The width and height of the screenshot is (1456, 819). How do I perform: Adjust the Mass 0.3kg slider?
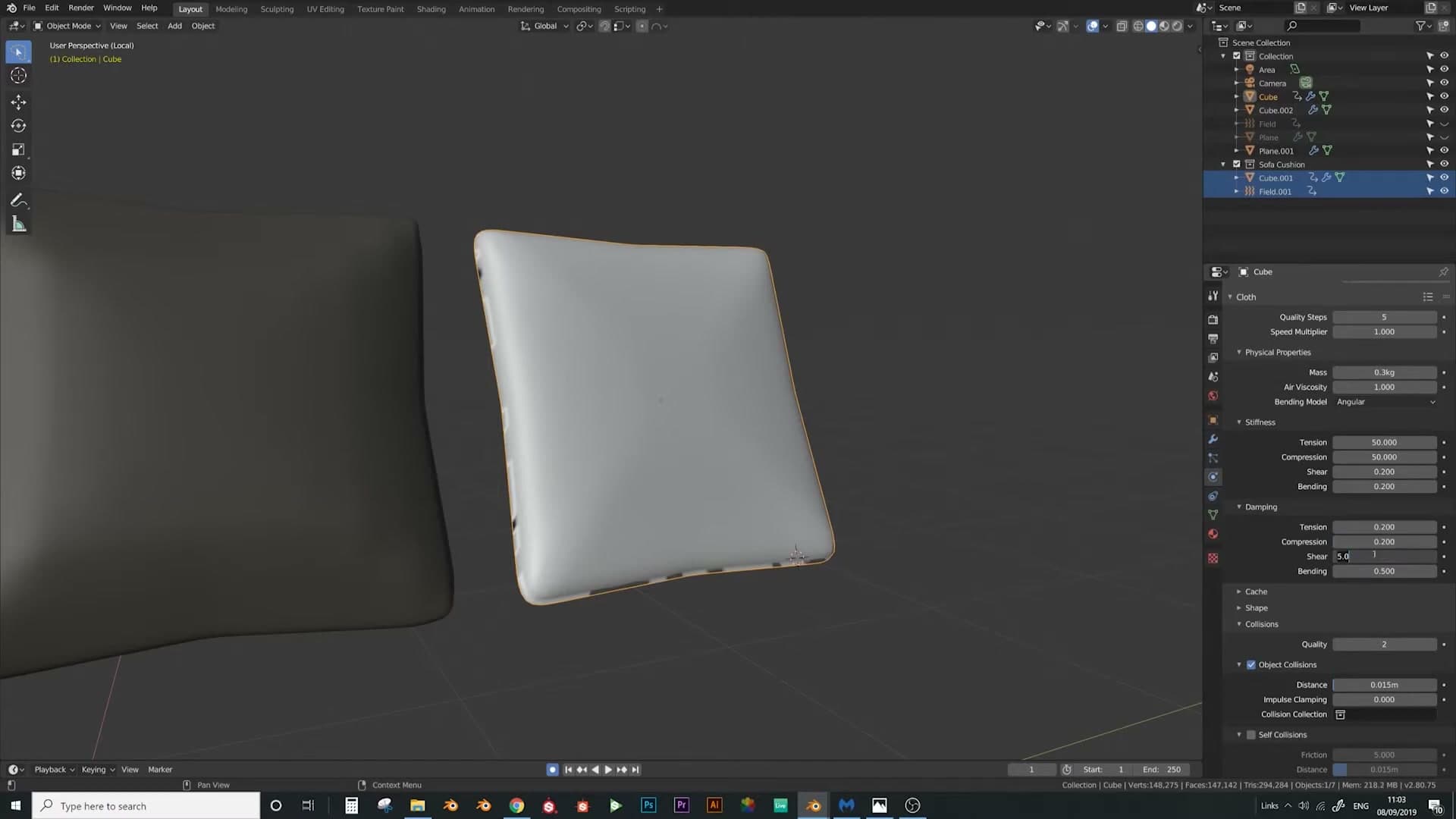[1385, 372]
